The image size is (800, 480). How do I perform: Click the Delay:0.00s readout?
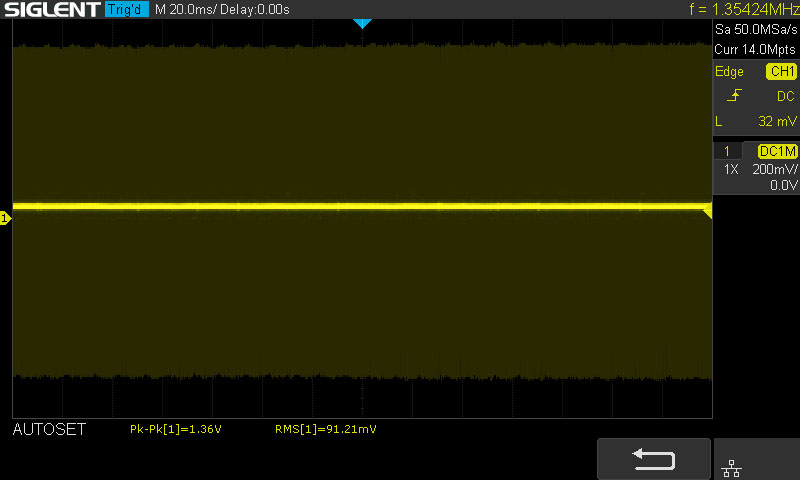[x=255, y=10]
